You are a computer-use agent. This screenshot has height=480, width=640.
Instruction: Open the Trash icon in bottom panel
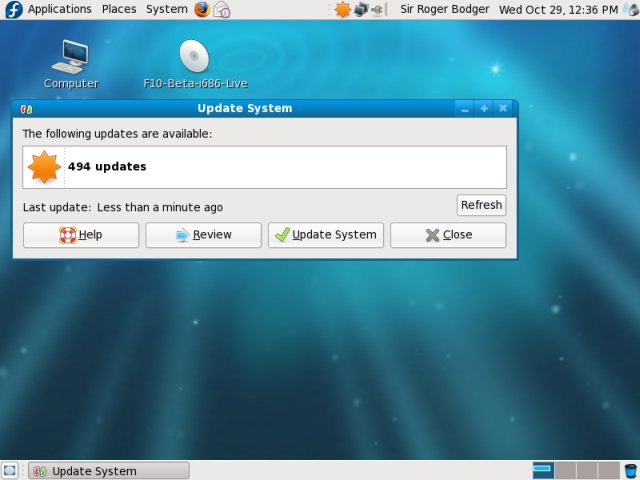(631, 471)
